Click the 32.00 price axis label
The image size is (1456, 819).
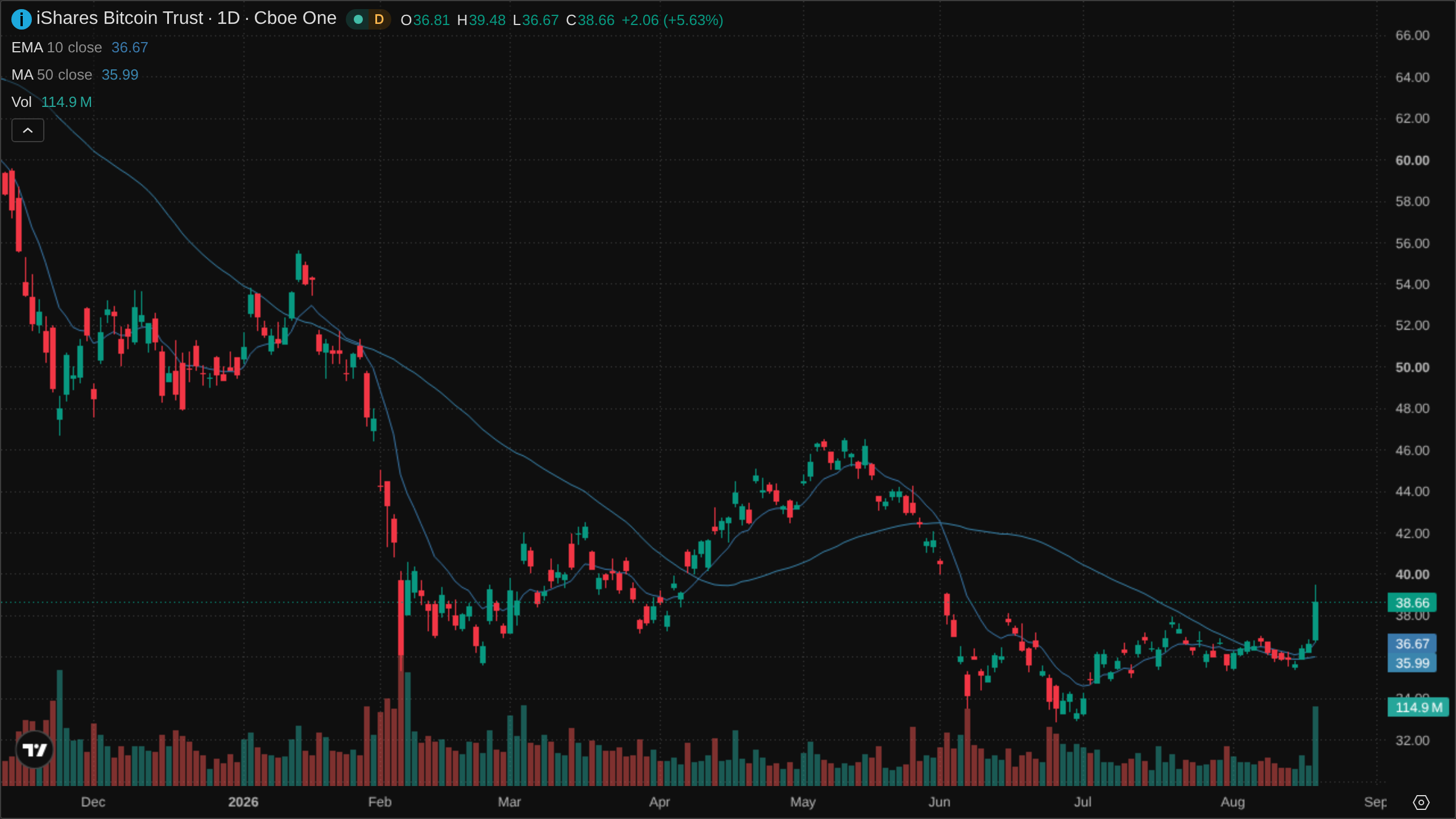click(1412, 741)
